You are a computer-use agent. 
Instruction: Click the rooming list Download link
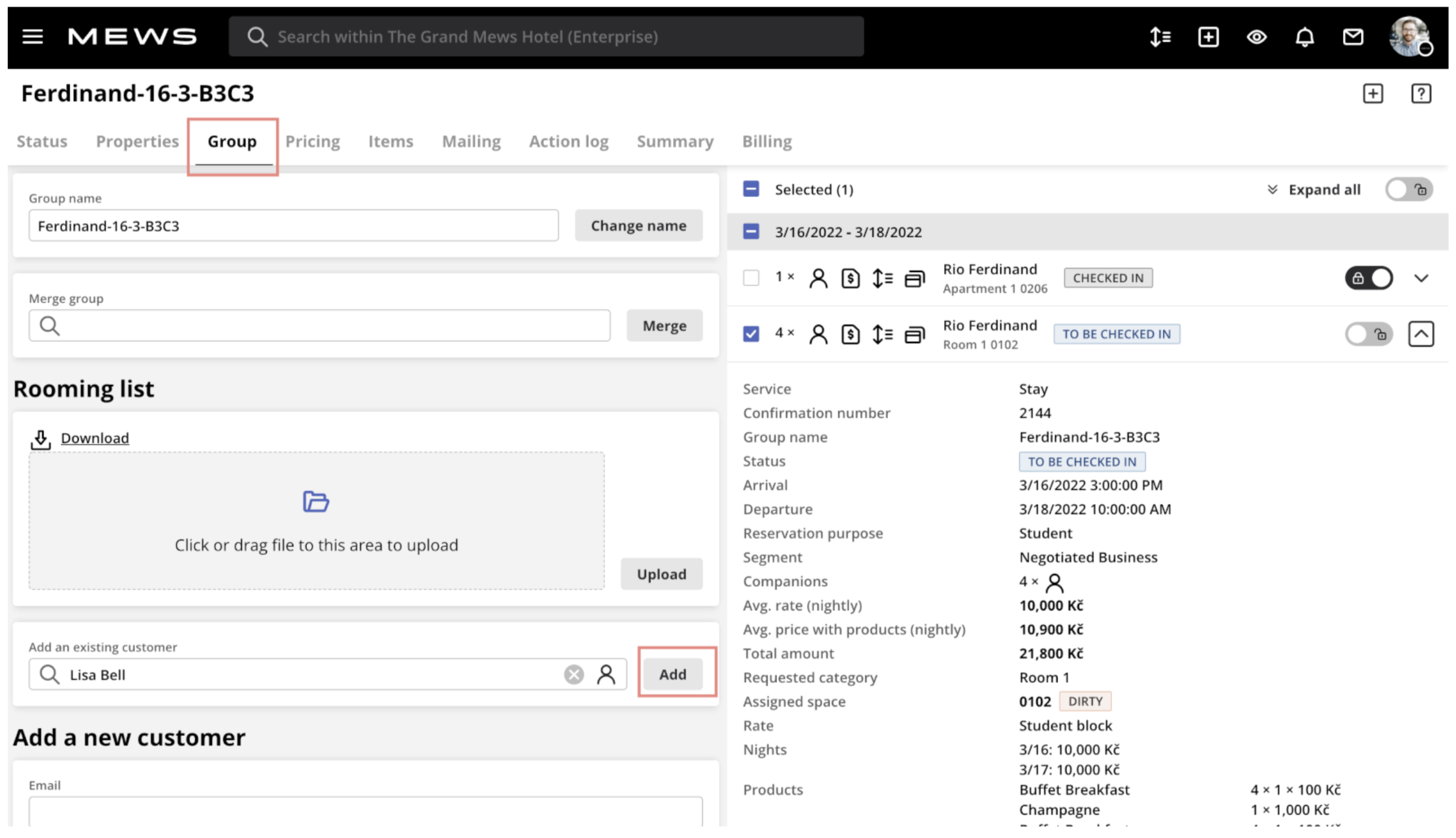(x=94, y=438)
